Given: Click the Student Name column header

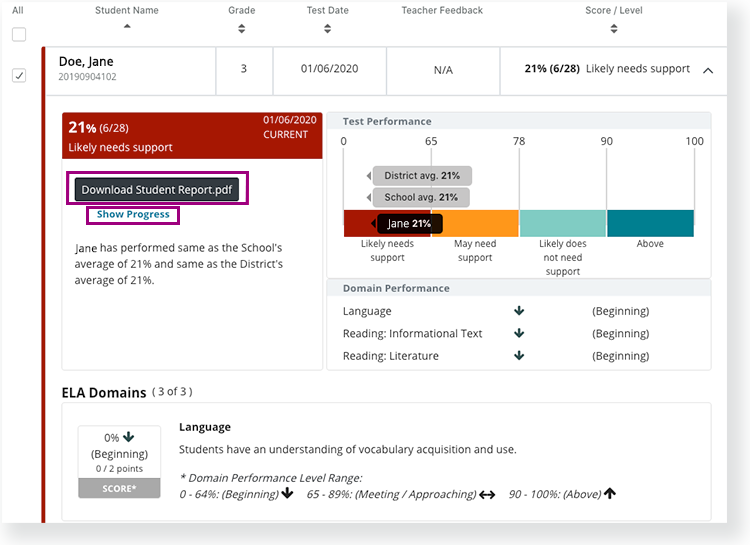Looking at the screenshot, I should coord(127,11).
